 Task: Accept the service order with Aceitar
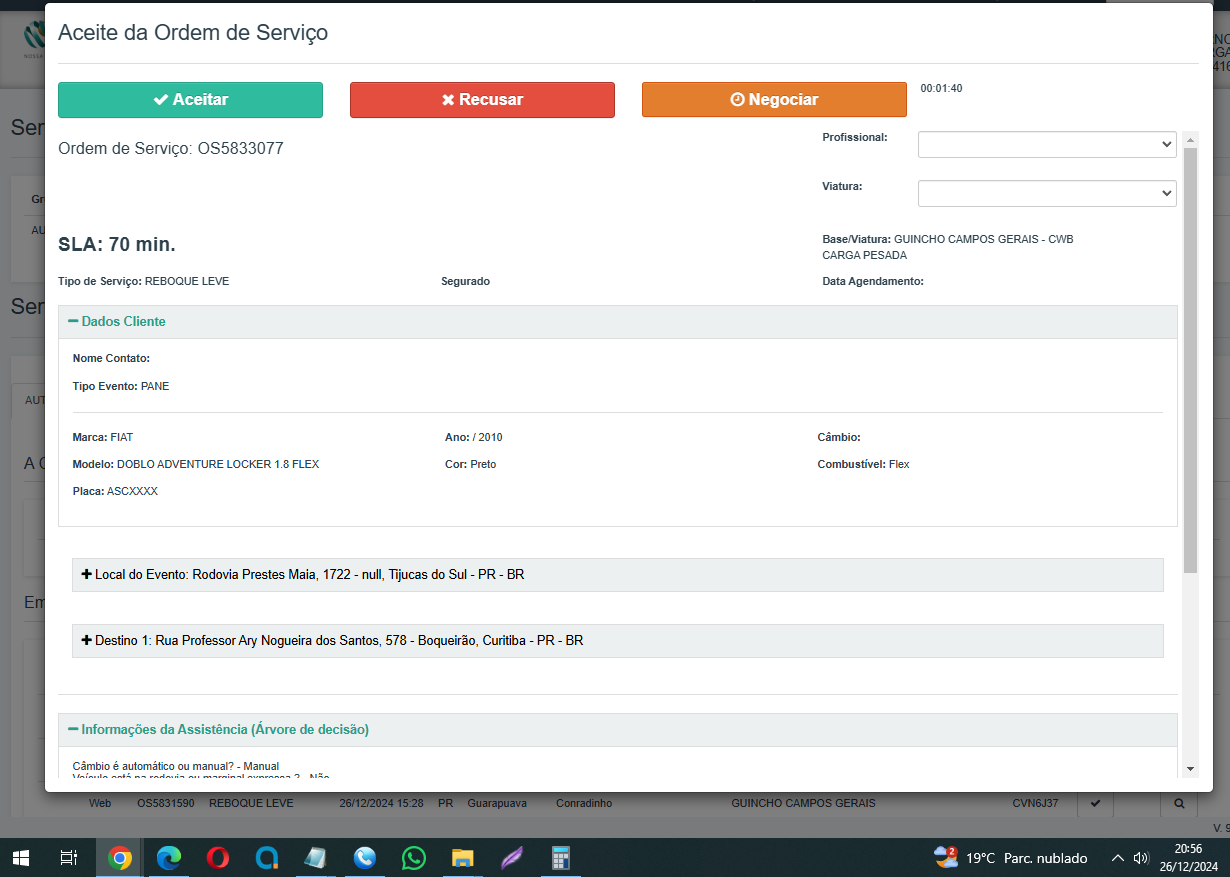[x=190, y=100]
